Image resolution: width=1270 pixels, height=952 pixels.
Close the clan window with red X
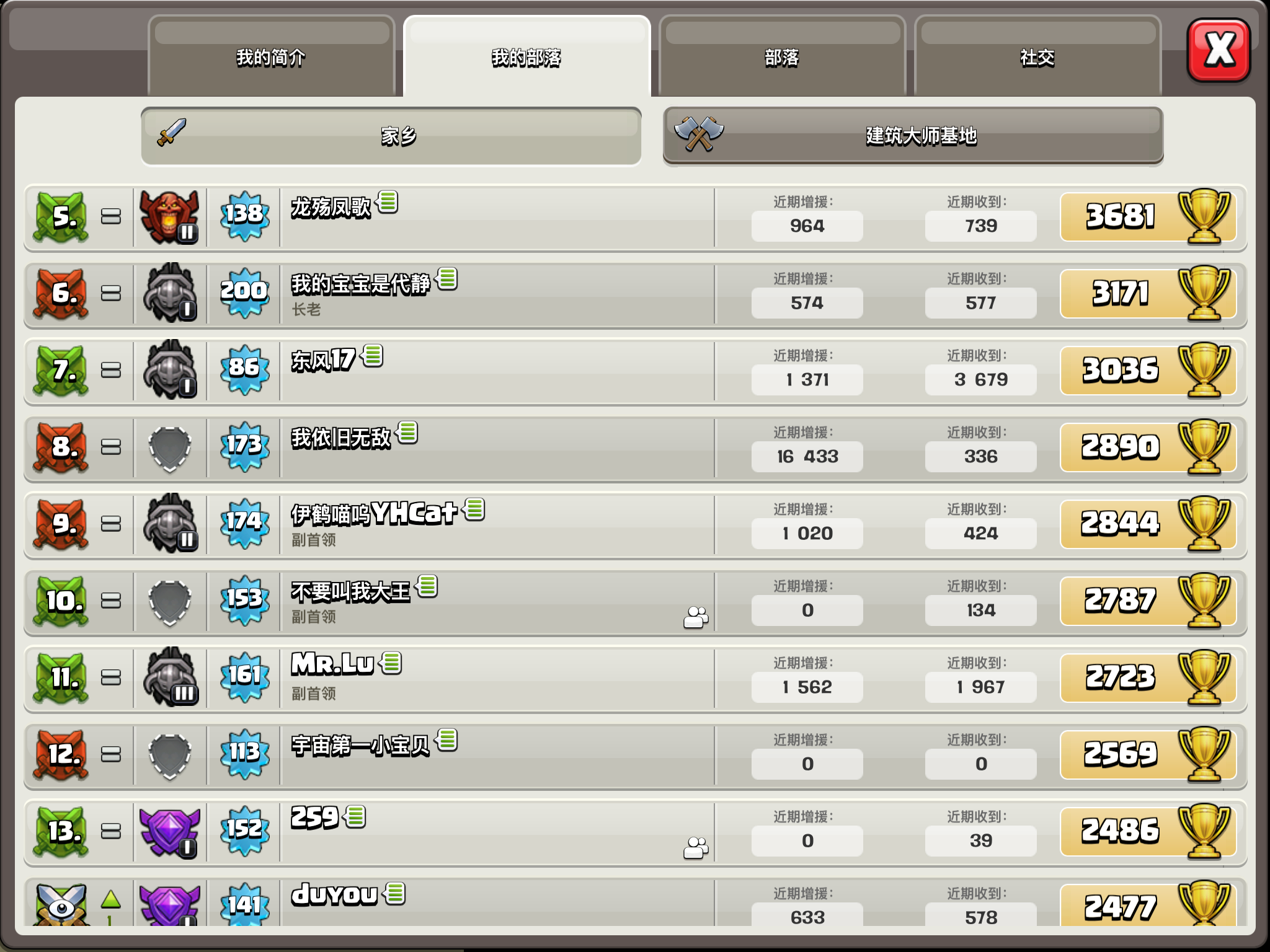[1219, 50]
